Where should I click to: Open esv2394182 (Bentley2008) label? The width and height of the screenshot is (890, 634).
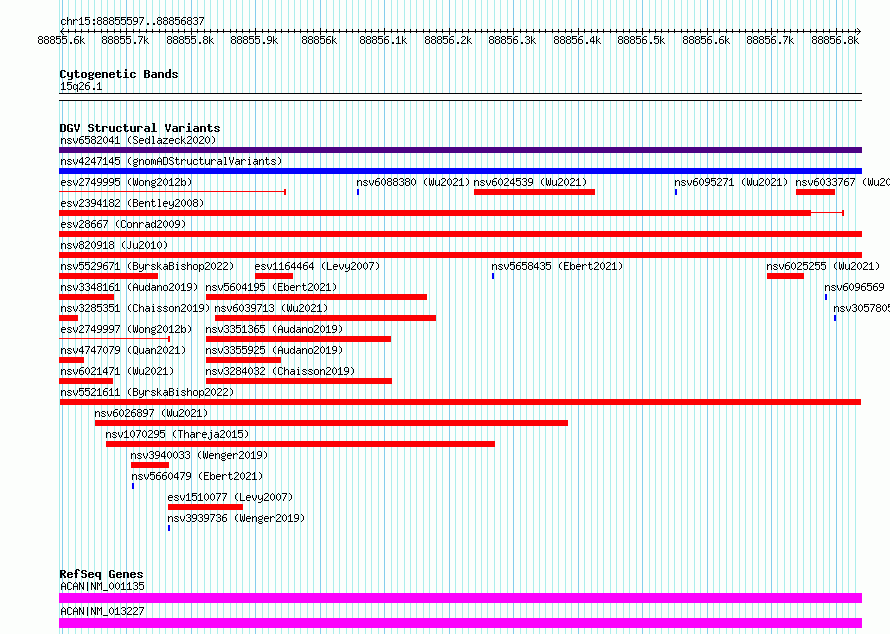pyautogui.click(x=132, y=203)
